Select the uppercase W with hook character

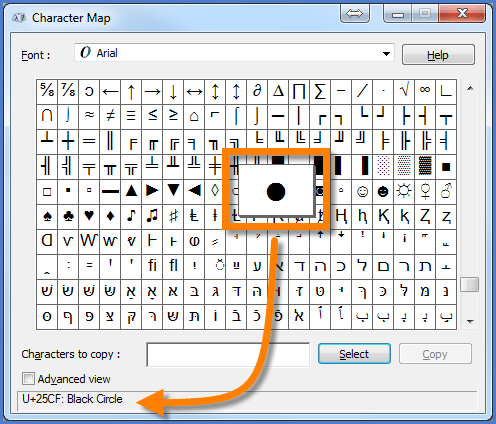coord(89,241)
